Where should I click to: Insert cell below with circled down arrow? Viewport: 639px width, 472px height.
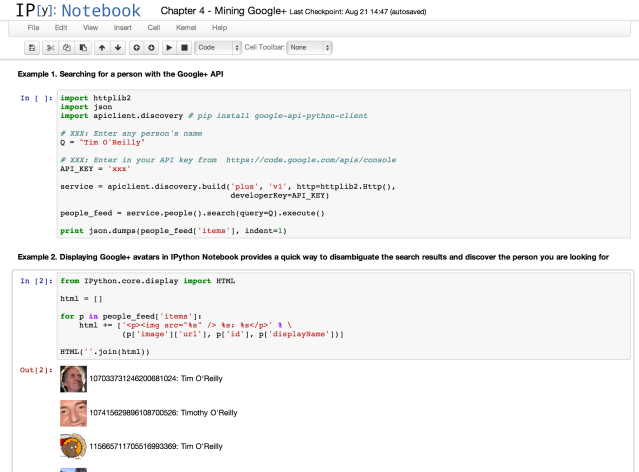coord(151,48)
